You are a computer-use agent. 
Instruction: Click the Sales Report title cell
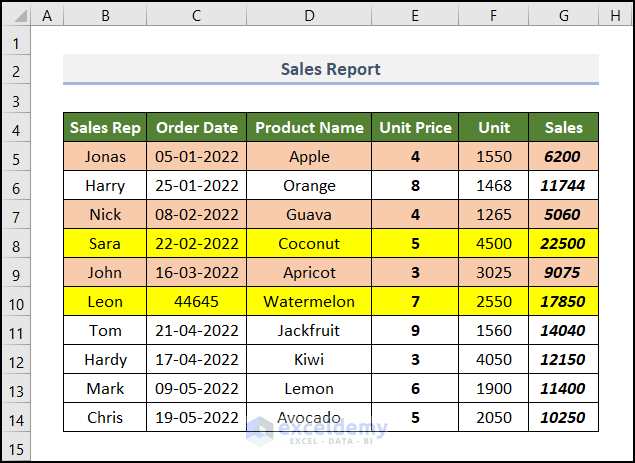[330, 70]
